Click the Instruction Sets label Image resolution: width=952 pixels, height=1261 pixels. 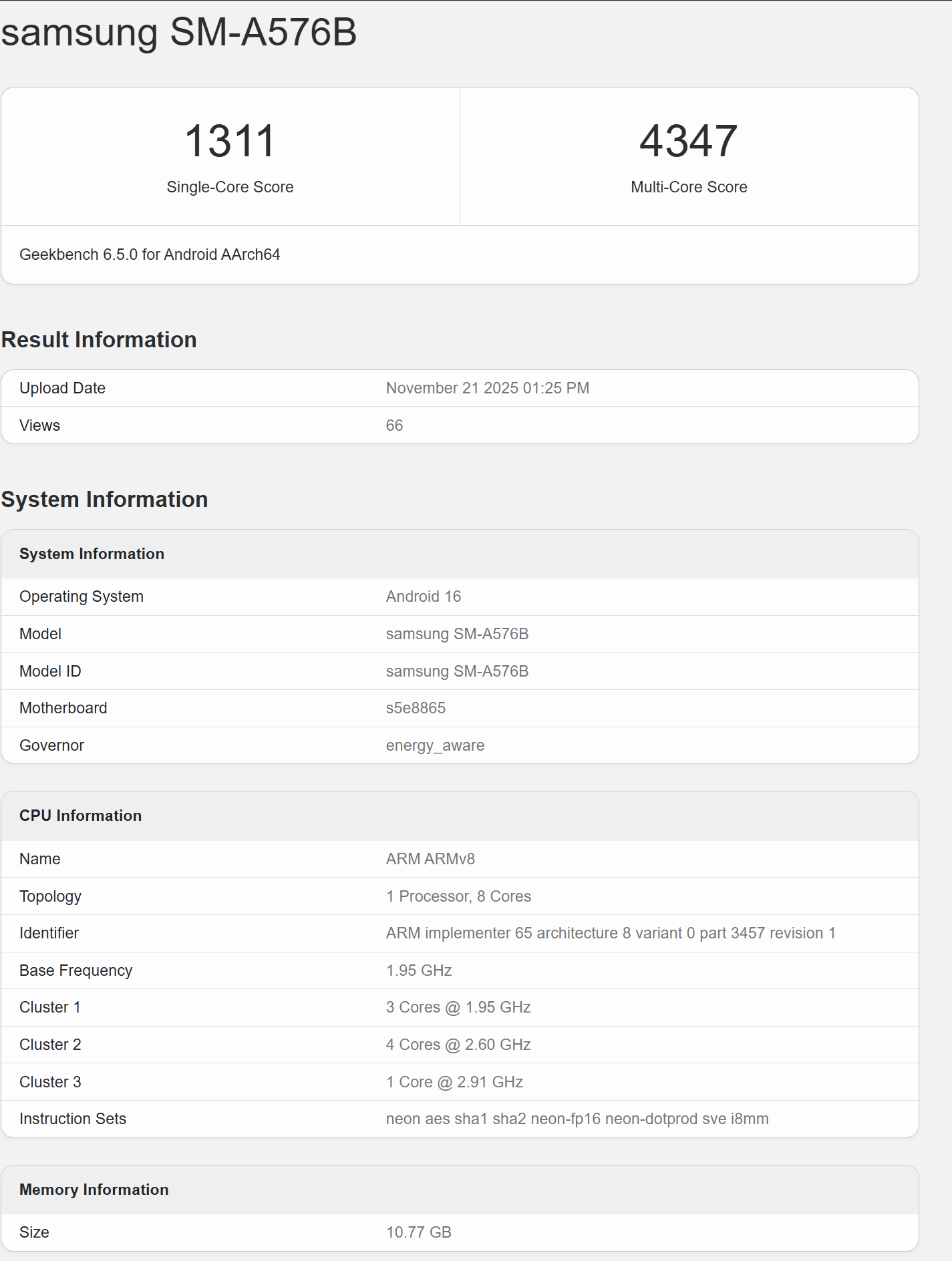pyautogui.click(x=72, y=1119)
